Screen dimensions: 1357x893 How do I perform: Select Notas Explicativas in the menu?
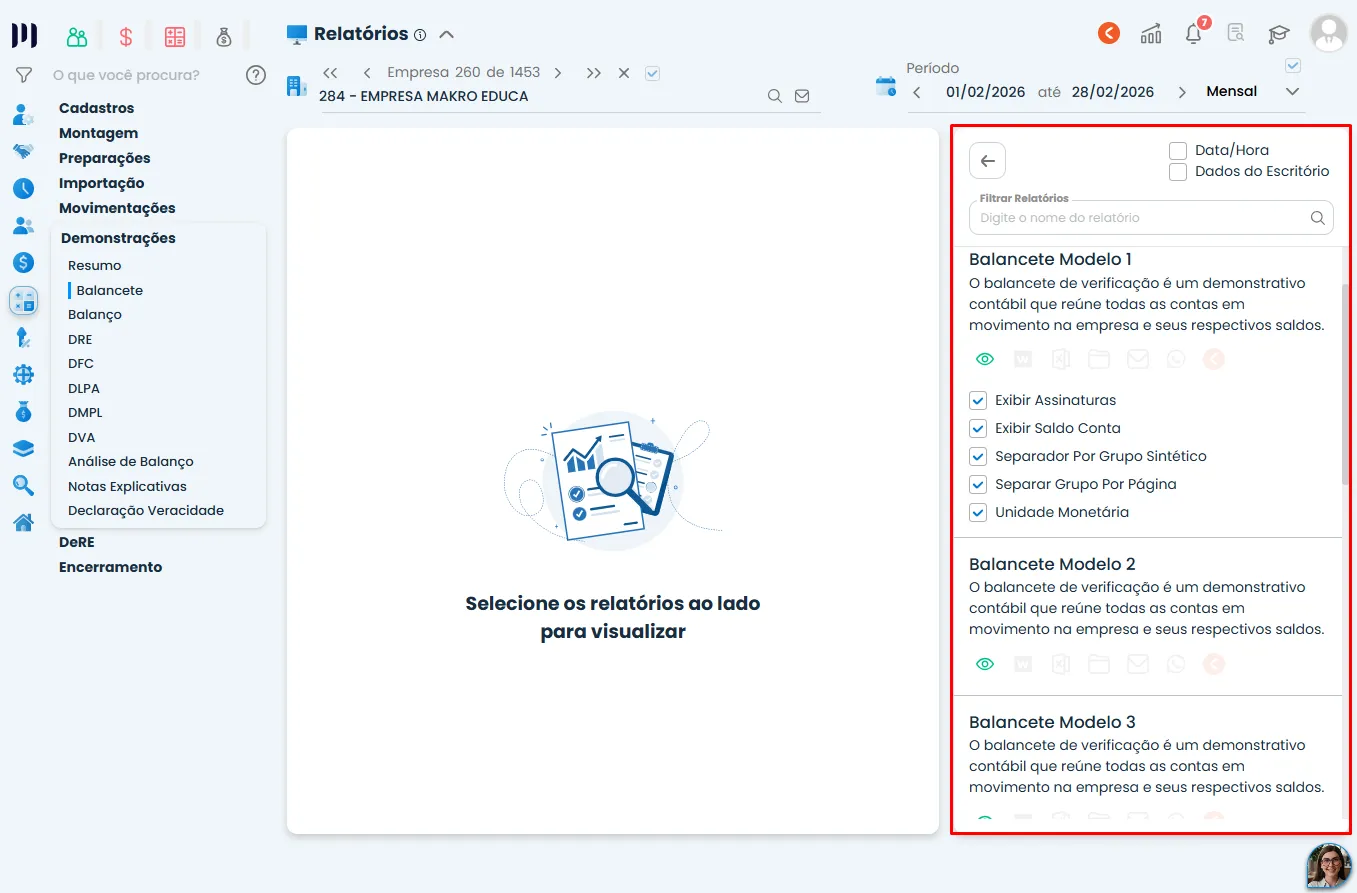[127, 486]
